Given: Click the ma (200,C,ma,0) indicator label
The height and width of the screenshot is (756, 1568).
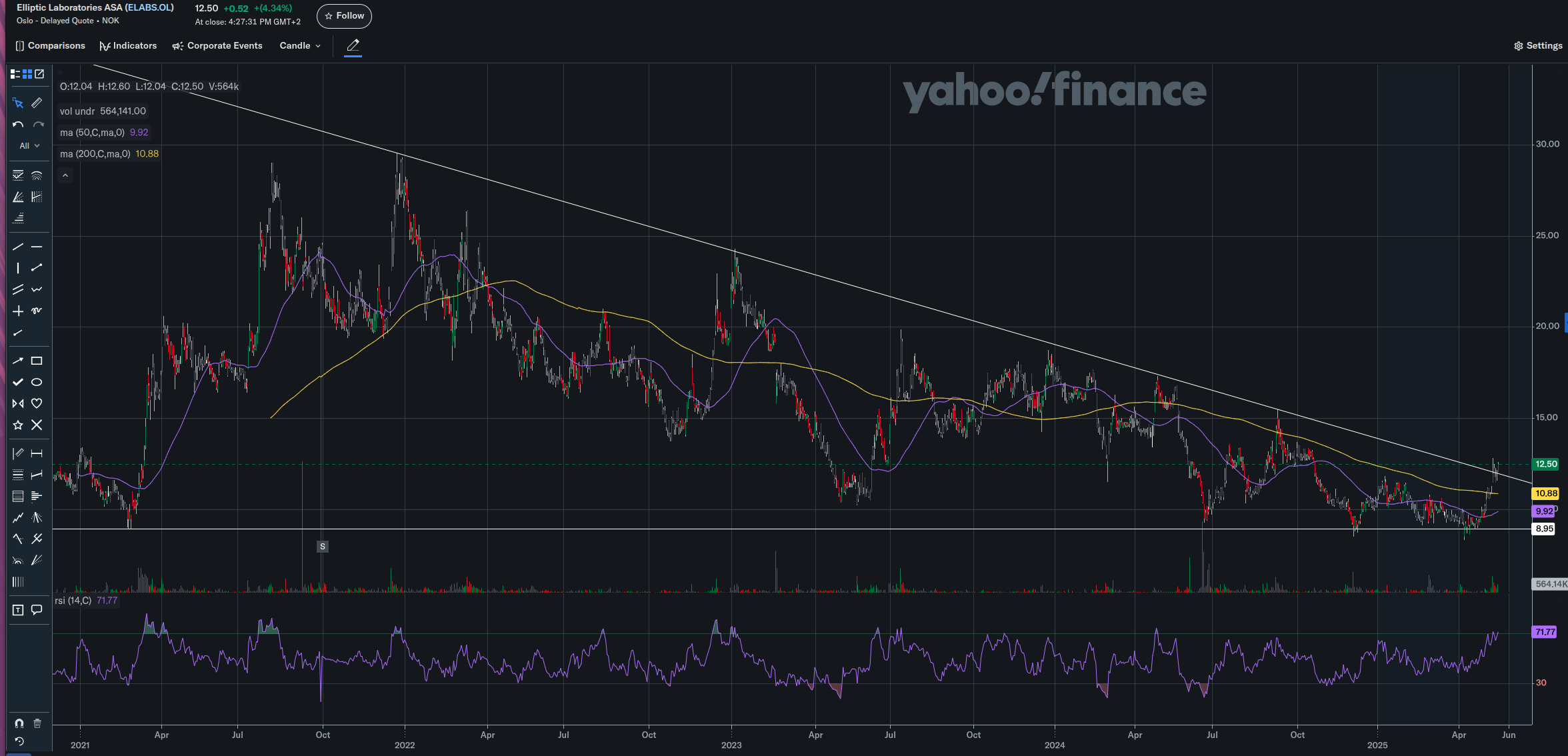Looking at the screenshot, I should (x=95, y=154).
